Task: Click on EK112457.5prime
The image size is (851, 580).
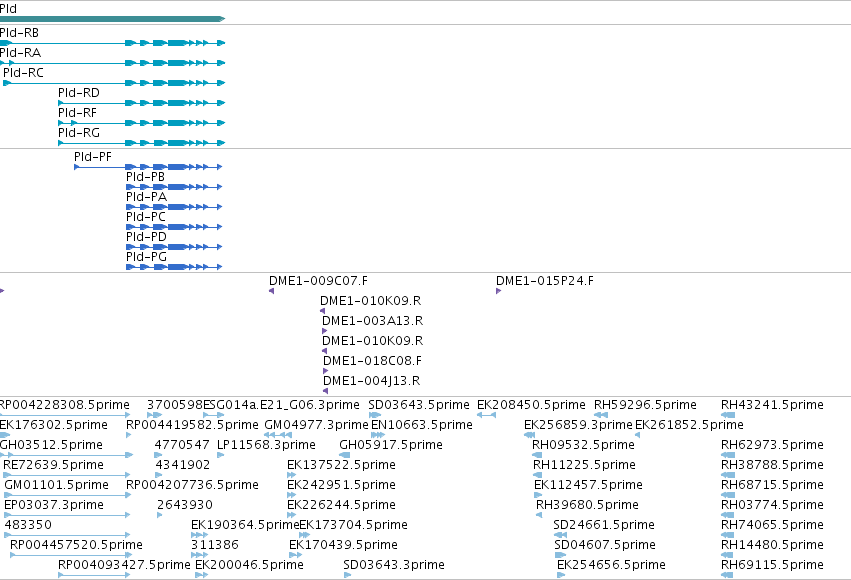Action: point(588,486)
